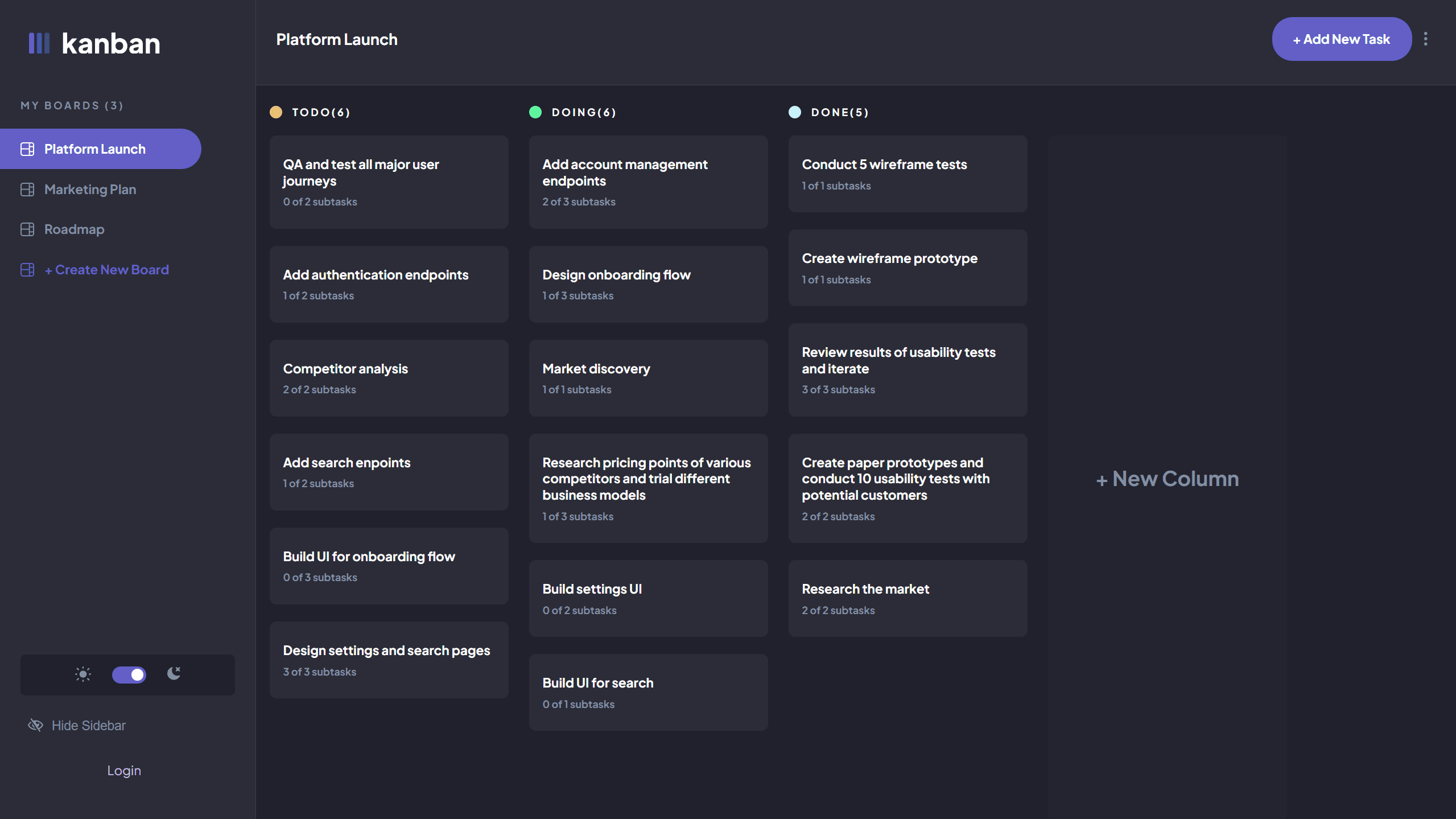1456x819 pixels.
Task: Open the Add authentication endpoints card
Action: 389,285
